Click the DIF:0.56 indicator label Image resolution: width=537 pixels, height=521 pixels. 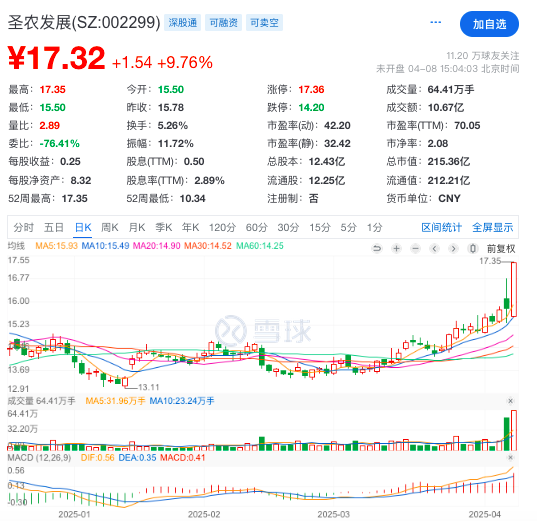pyautogui.click(x=98, y=458)
